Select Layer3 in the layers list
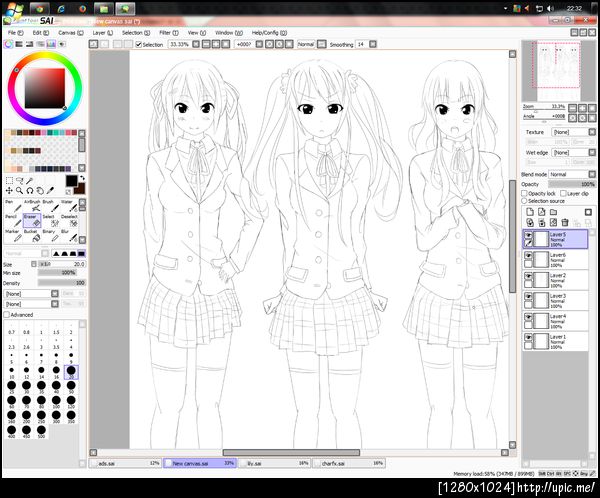 [x=555, y=301]
